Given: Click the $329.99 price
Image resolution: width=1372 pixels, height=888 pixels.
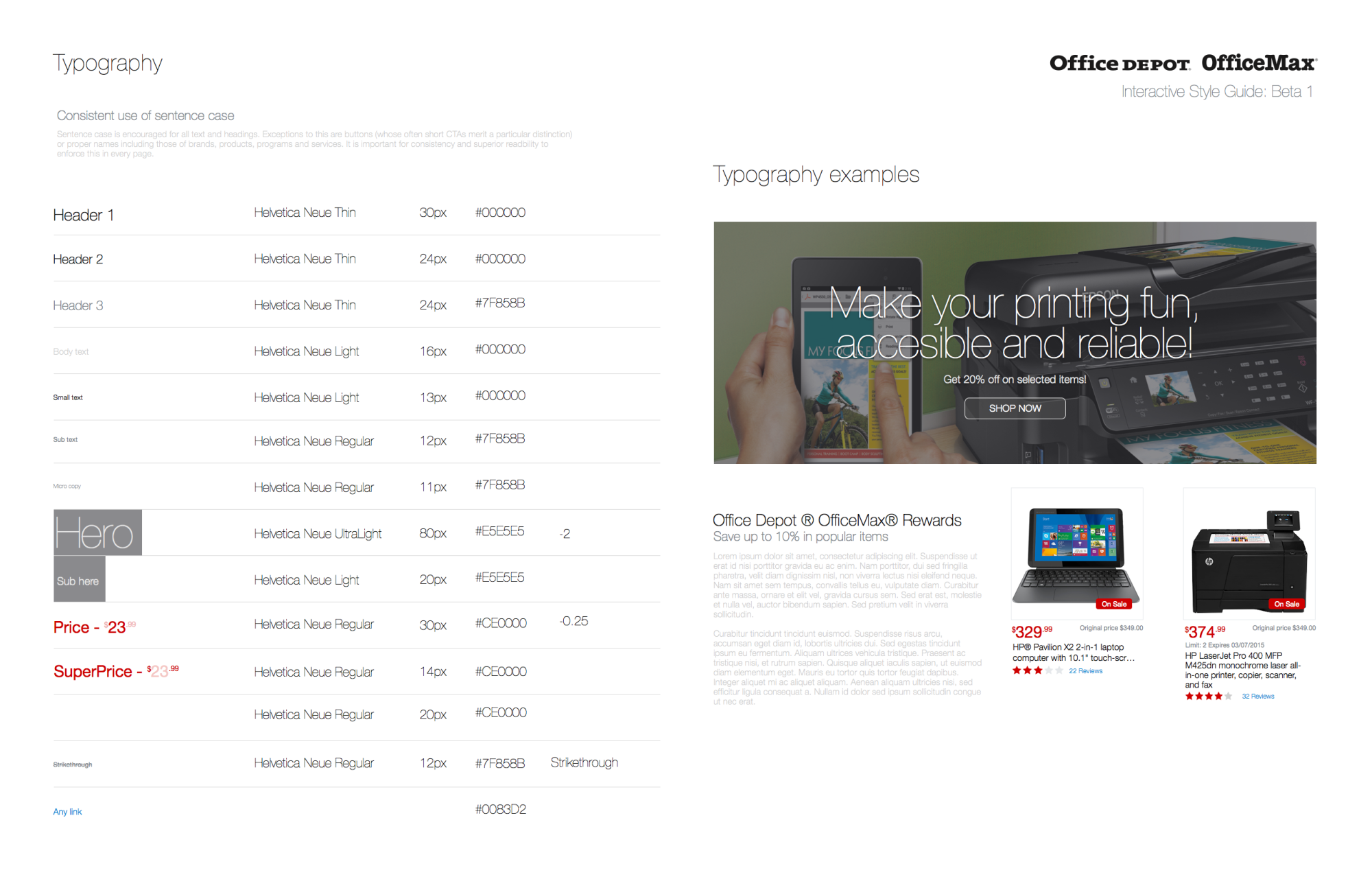Looking at the screenshot, I should tap(1032, 631).
